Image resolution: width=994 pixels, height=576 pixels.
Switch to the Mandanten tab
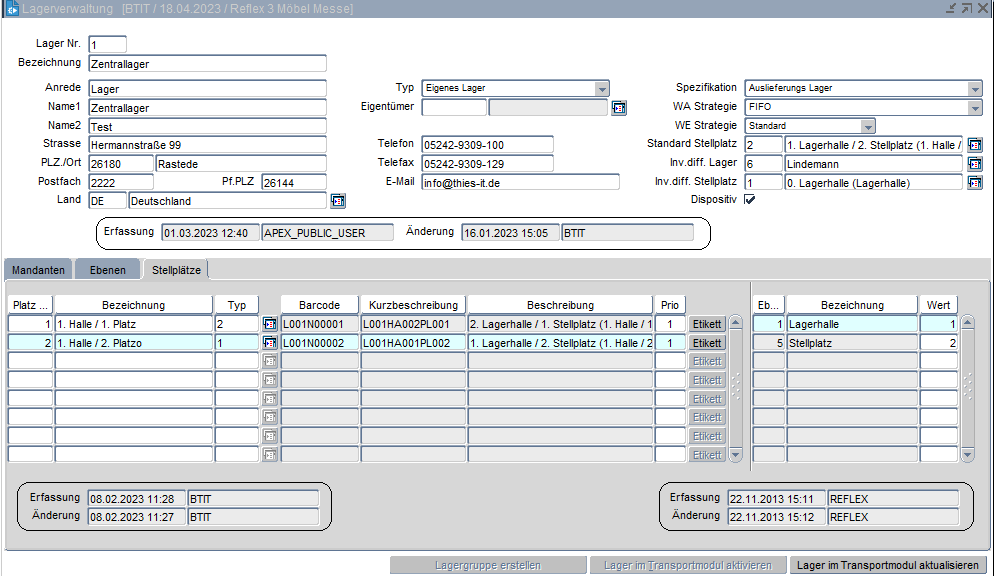pyautogui.click(x=39, y=270)
